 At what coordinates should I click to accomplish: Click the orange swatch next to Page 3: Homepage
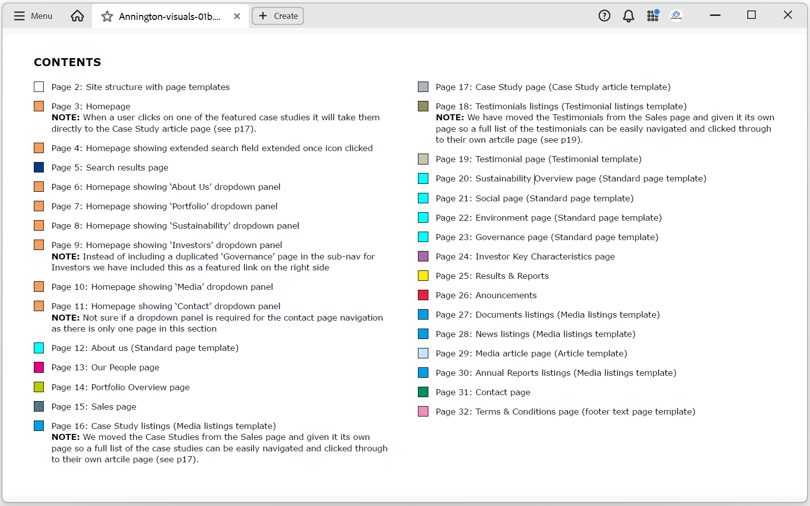tap(39, 106)
